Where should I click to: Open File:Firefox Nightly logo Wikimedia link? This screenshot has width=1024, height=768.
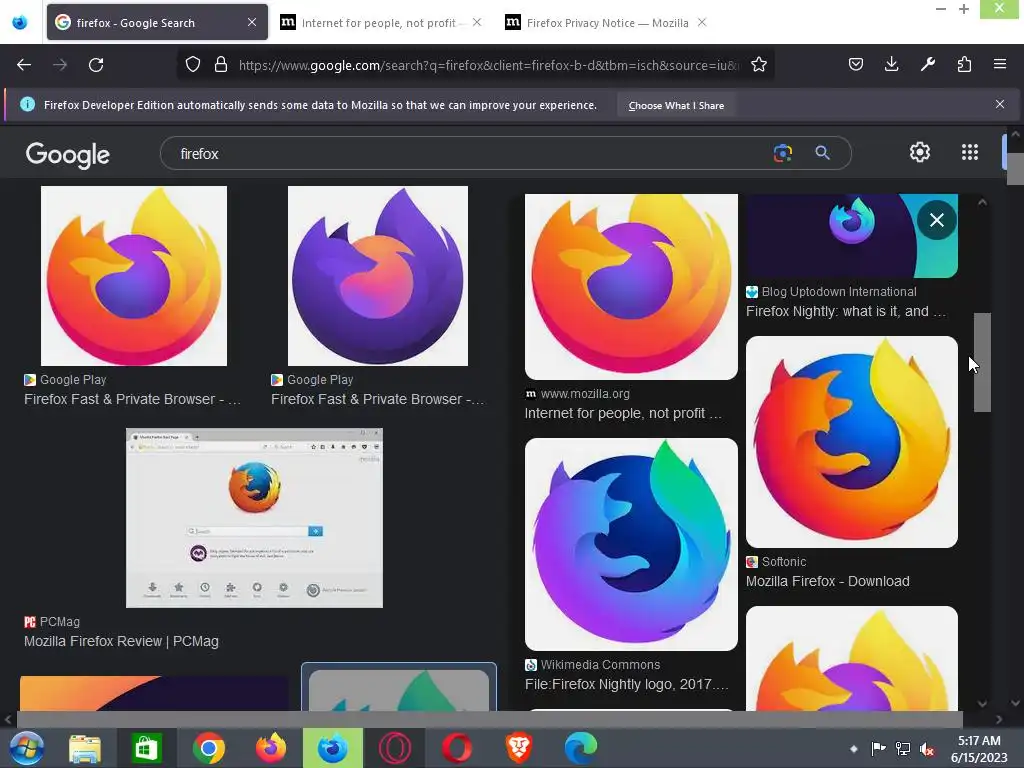click(x=626, y=684)
